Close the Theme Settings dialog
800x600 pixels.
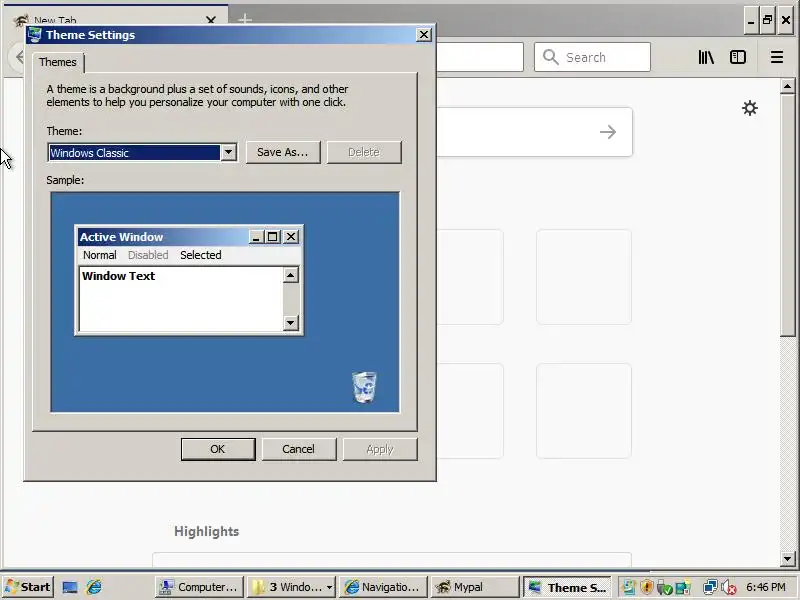click(424, 35)
